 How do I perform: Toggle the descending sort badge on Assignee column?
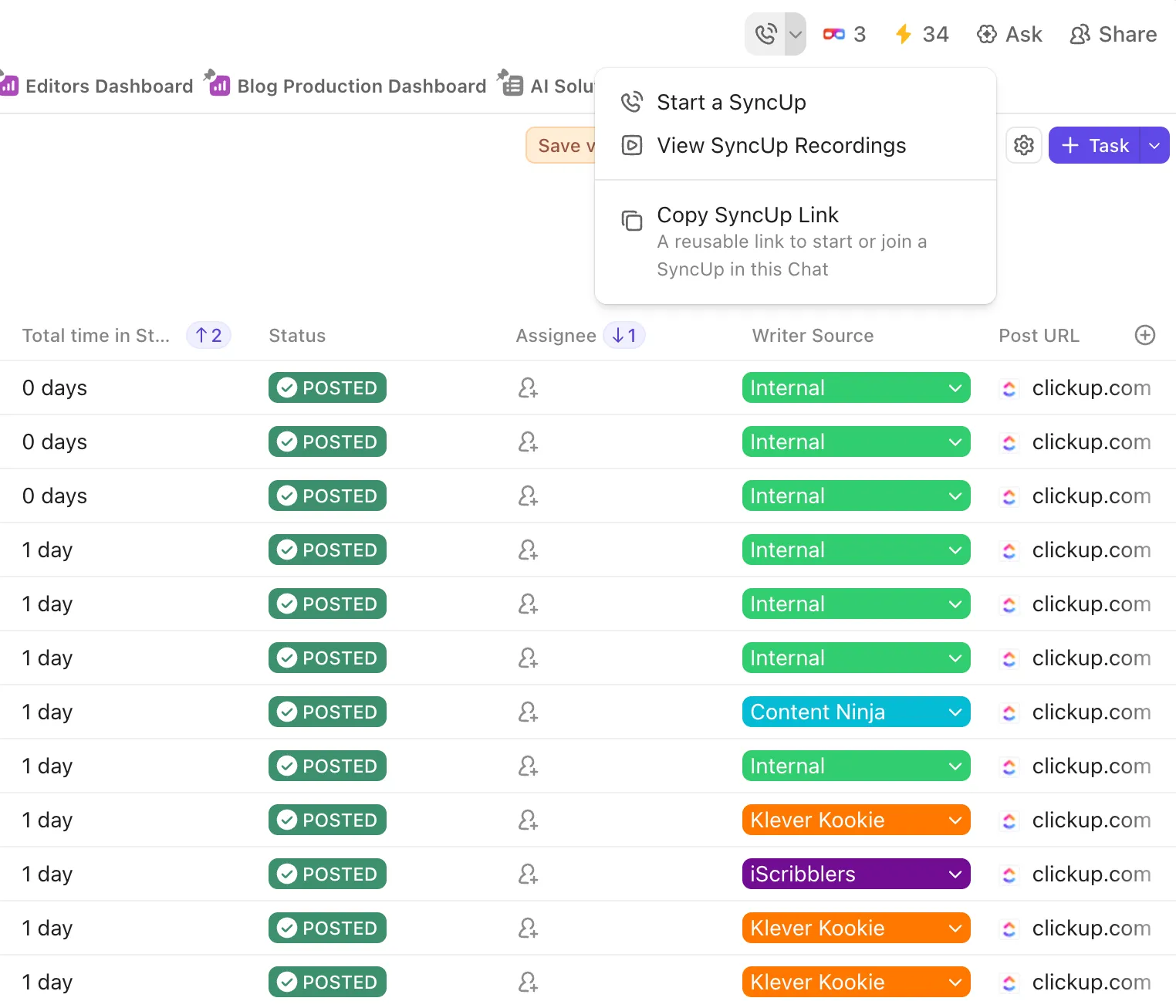pos(624,335)
